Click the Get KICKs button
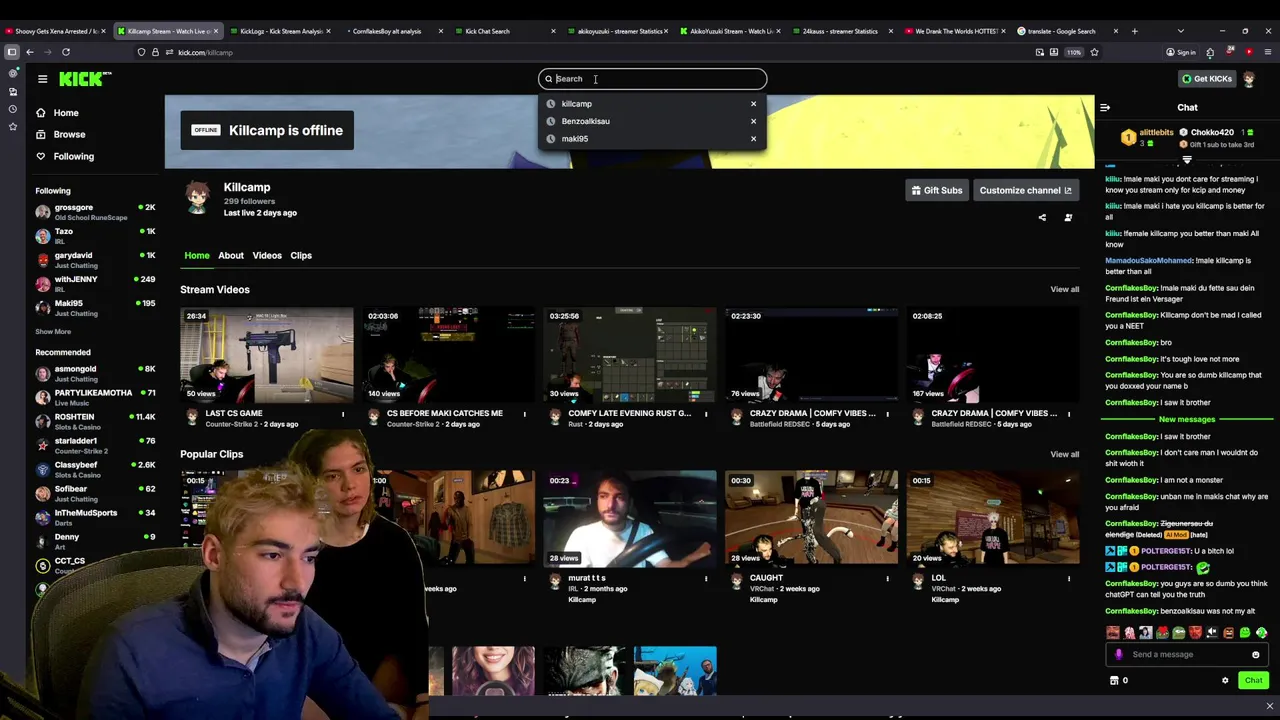1280x720 pixels. (1206, 79)
